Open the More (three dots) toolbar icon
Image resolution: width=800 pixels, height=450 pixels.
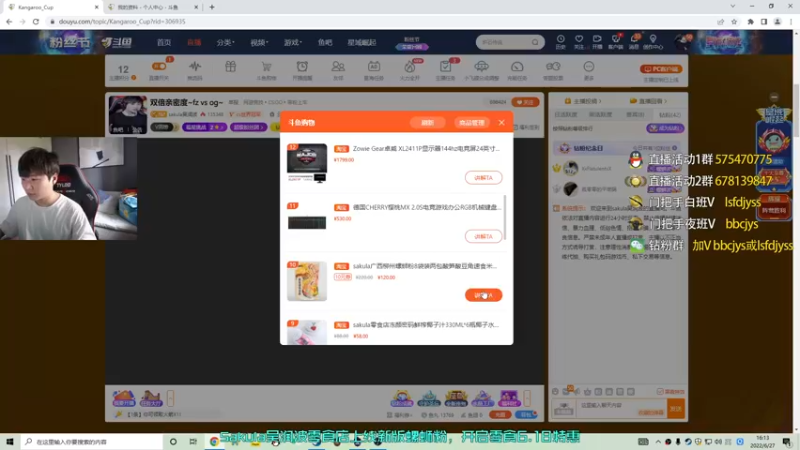point(589,66)
